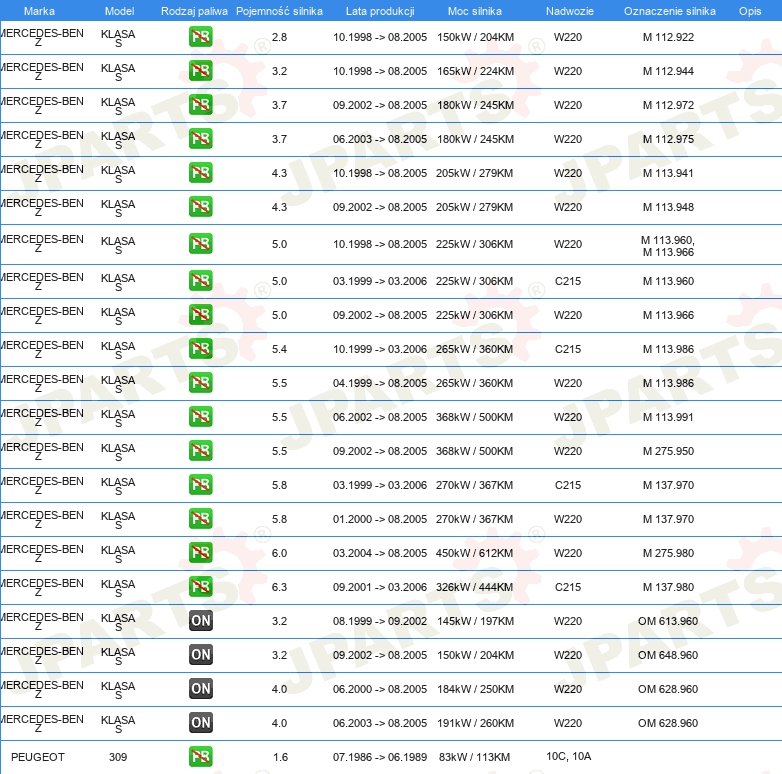Viewport: 782px width, 774px height.
Task: Click the Lata produkcji column header
Action: 379,11
